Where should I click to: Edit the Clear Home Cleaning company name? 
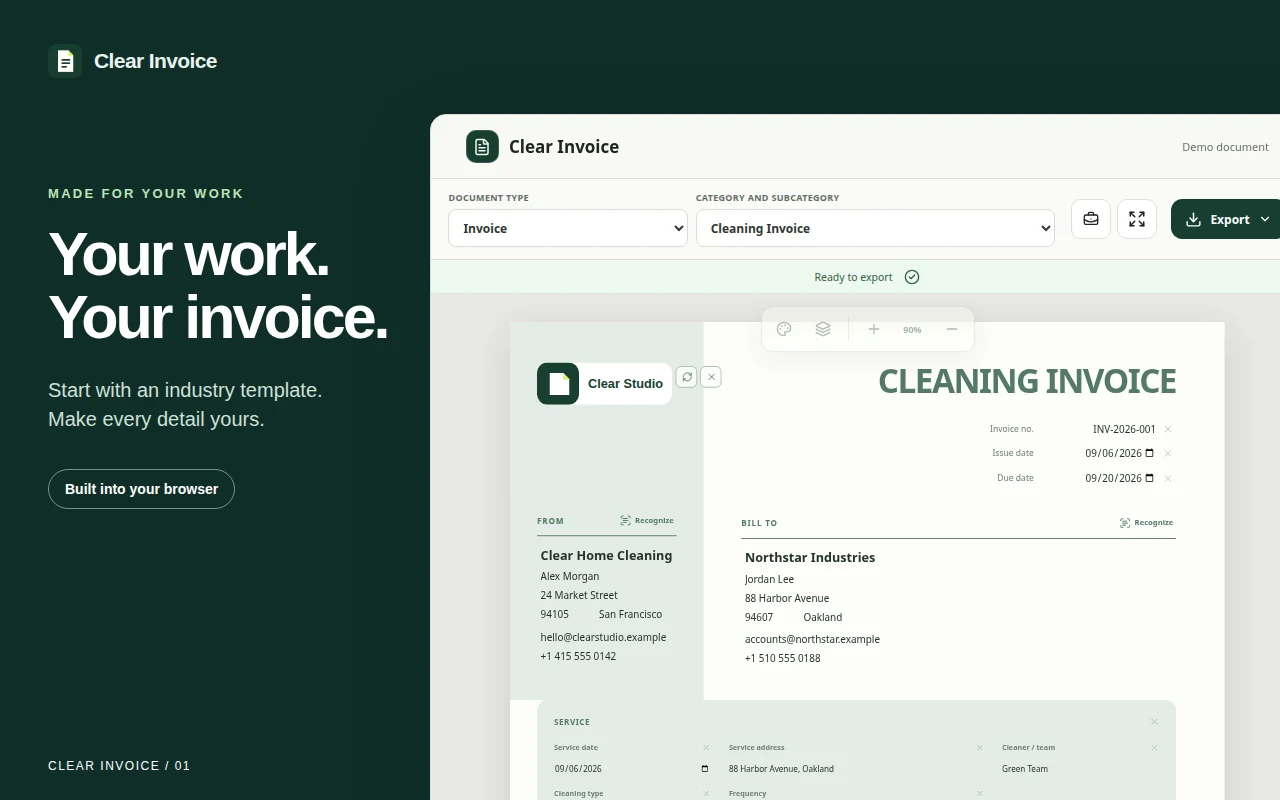tap(606, 555)
